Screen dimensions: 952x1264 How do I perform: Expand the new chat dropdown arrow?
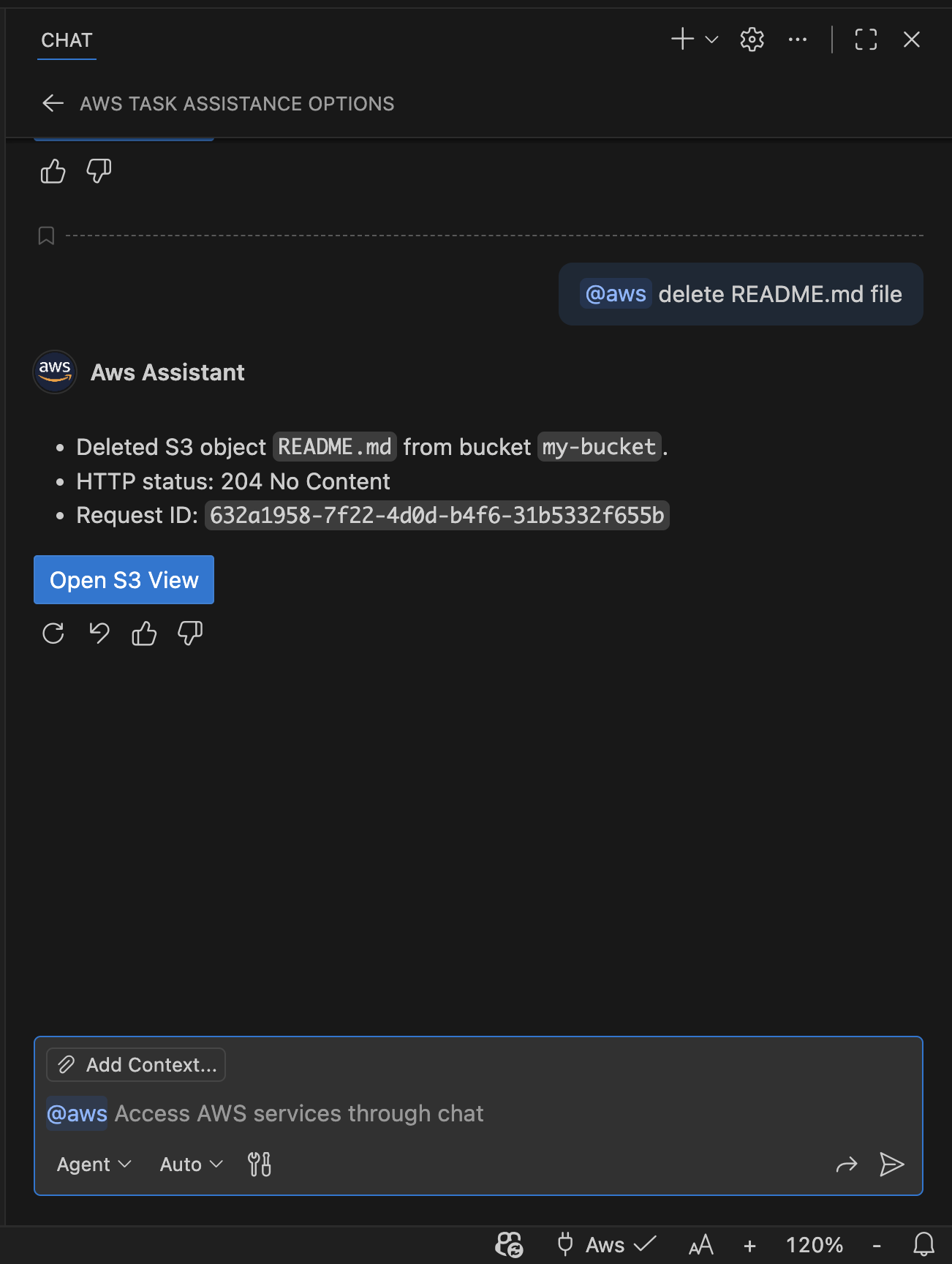[711, 39]
